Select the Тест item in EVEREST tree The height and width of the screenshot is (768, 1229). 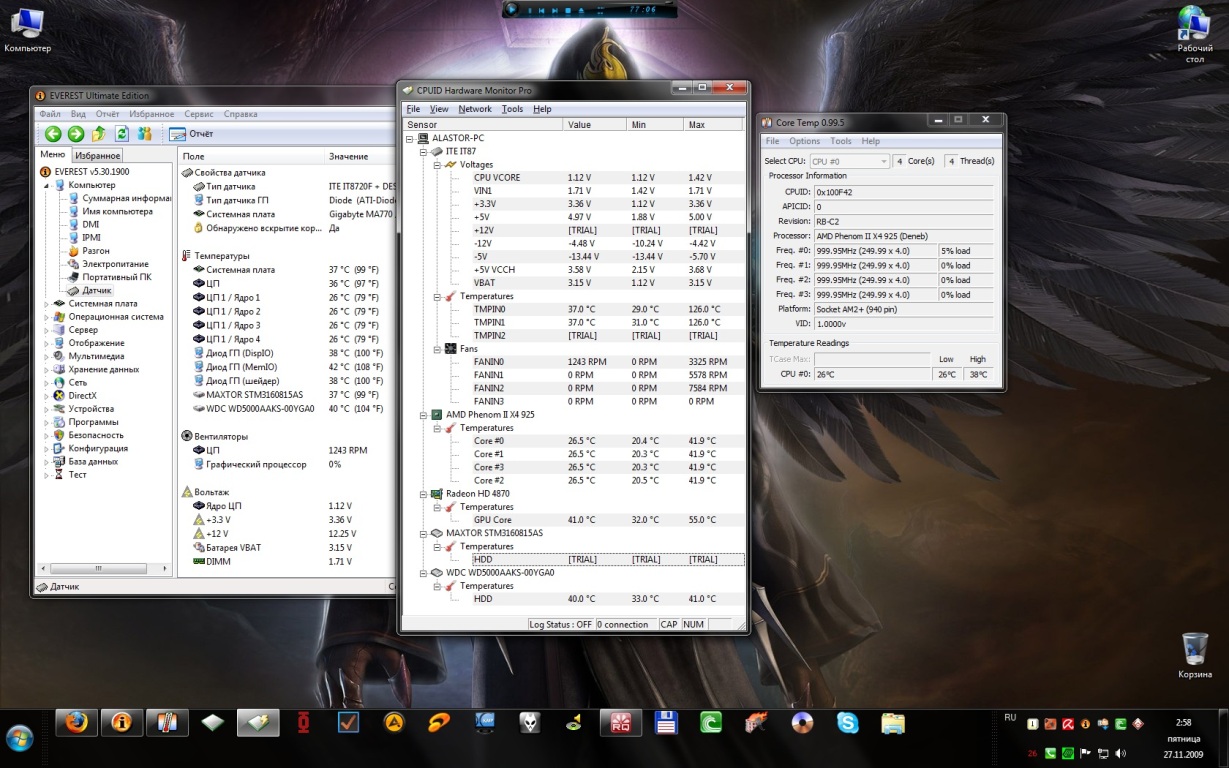[x=69, y=475]
